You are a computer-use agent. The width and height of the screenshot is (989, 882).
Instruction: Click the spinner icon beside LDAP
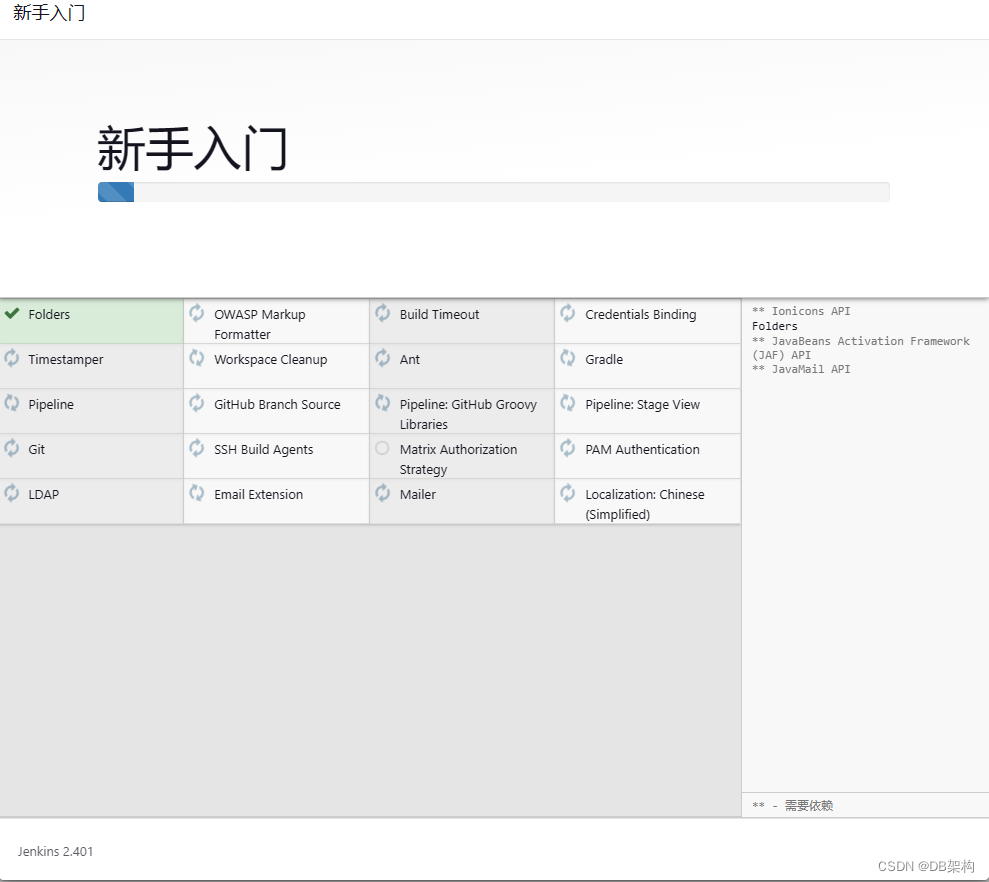pyautogui.click(x=12, y=493)
